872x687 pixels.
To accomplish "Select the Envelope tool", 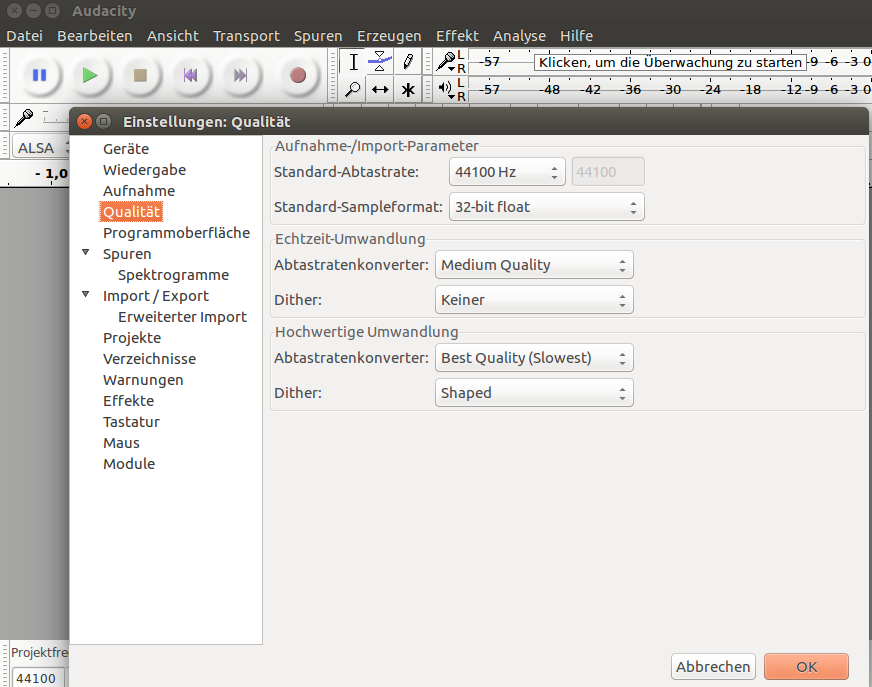I will point(380,62).
